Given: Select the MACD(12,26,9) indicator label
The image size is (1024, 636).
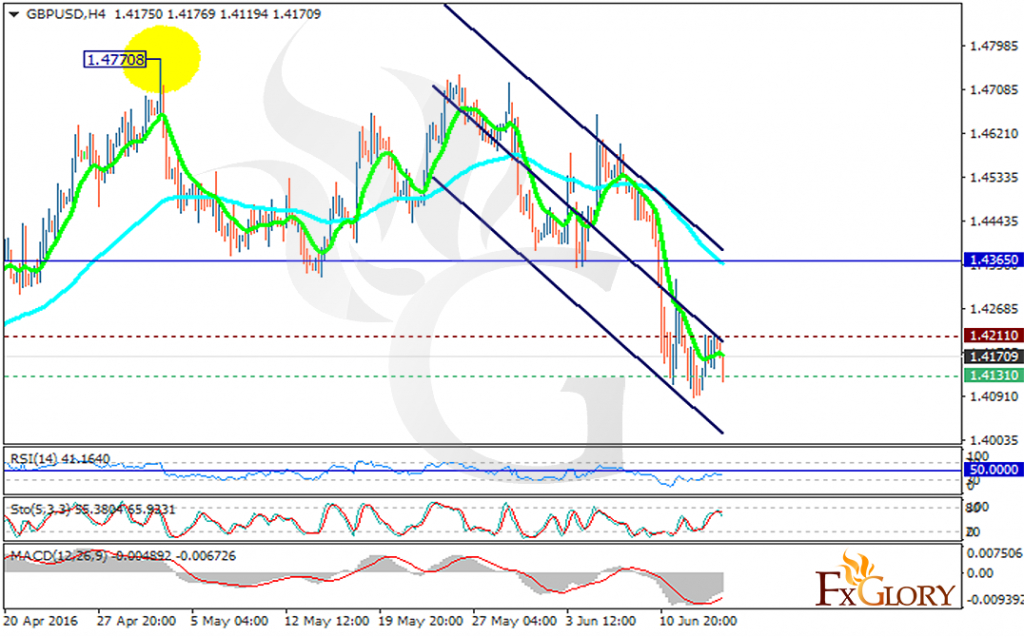Looking at the screenshot, I should coord(123,556).
